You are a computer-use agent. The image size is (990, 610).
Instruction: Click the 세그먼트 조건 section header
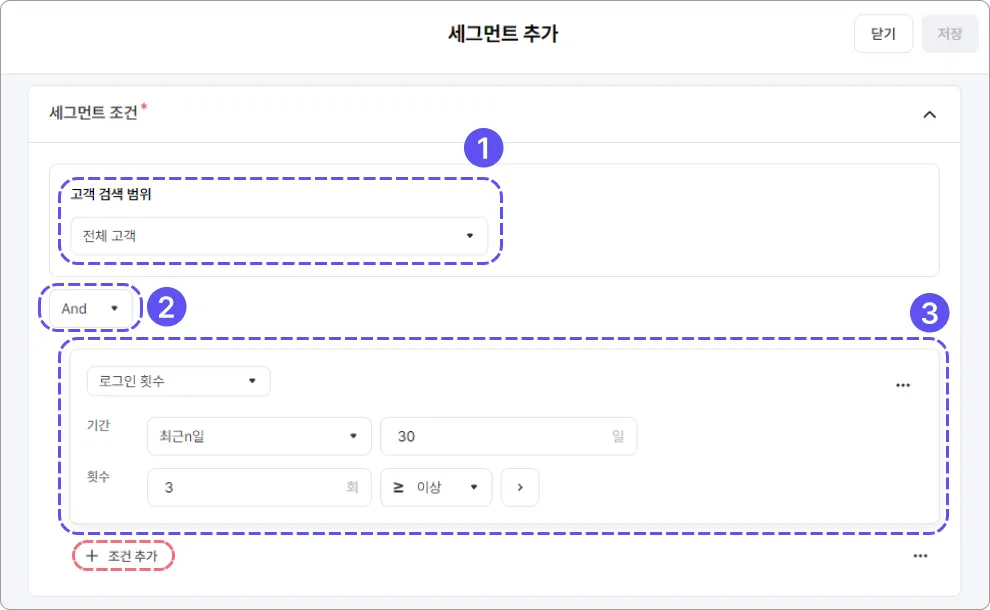tap(94, 113)
